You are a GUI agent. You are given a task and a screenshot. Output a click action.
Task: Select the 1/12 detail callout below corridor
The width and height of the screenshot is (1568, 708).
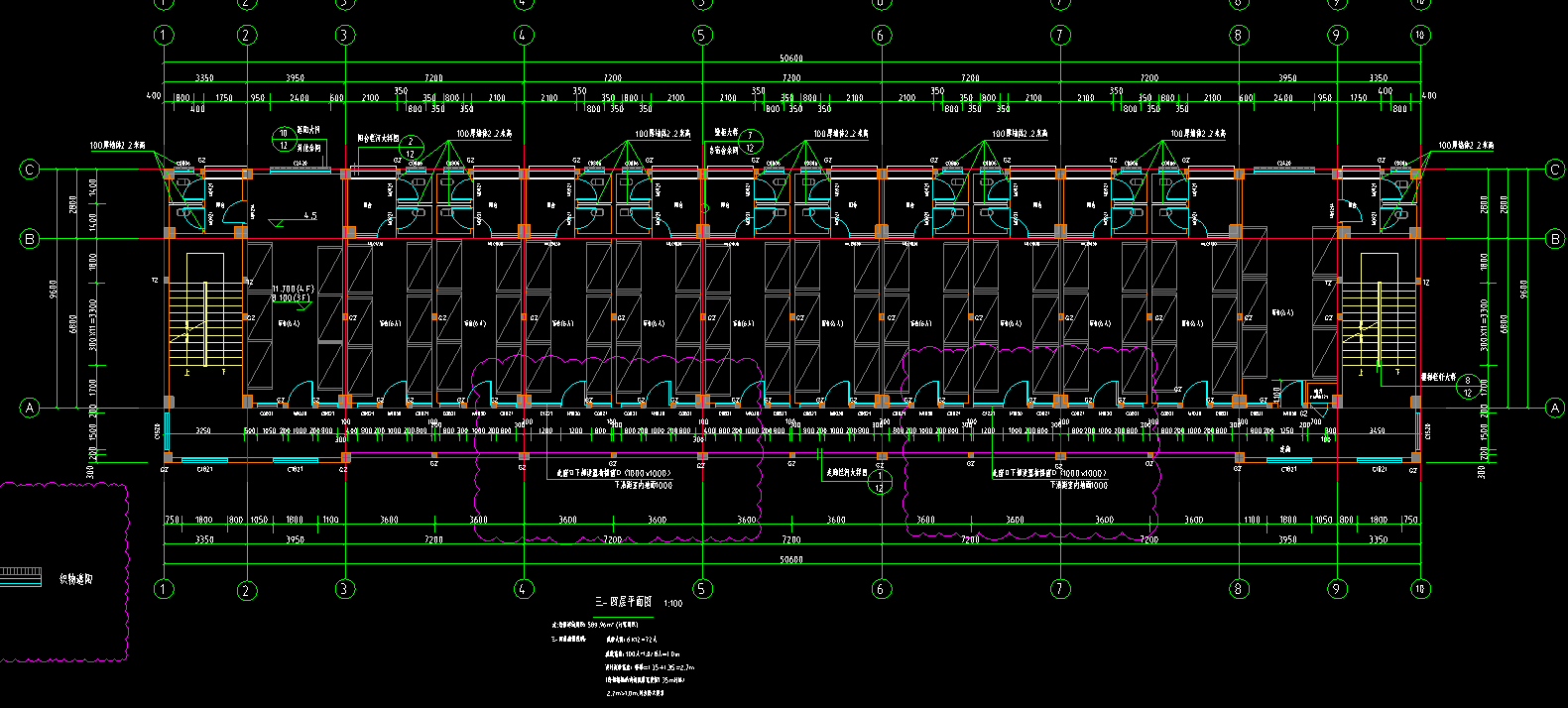pyautogui.click(x=879, y=482)
